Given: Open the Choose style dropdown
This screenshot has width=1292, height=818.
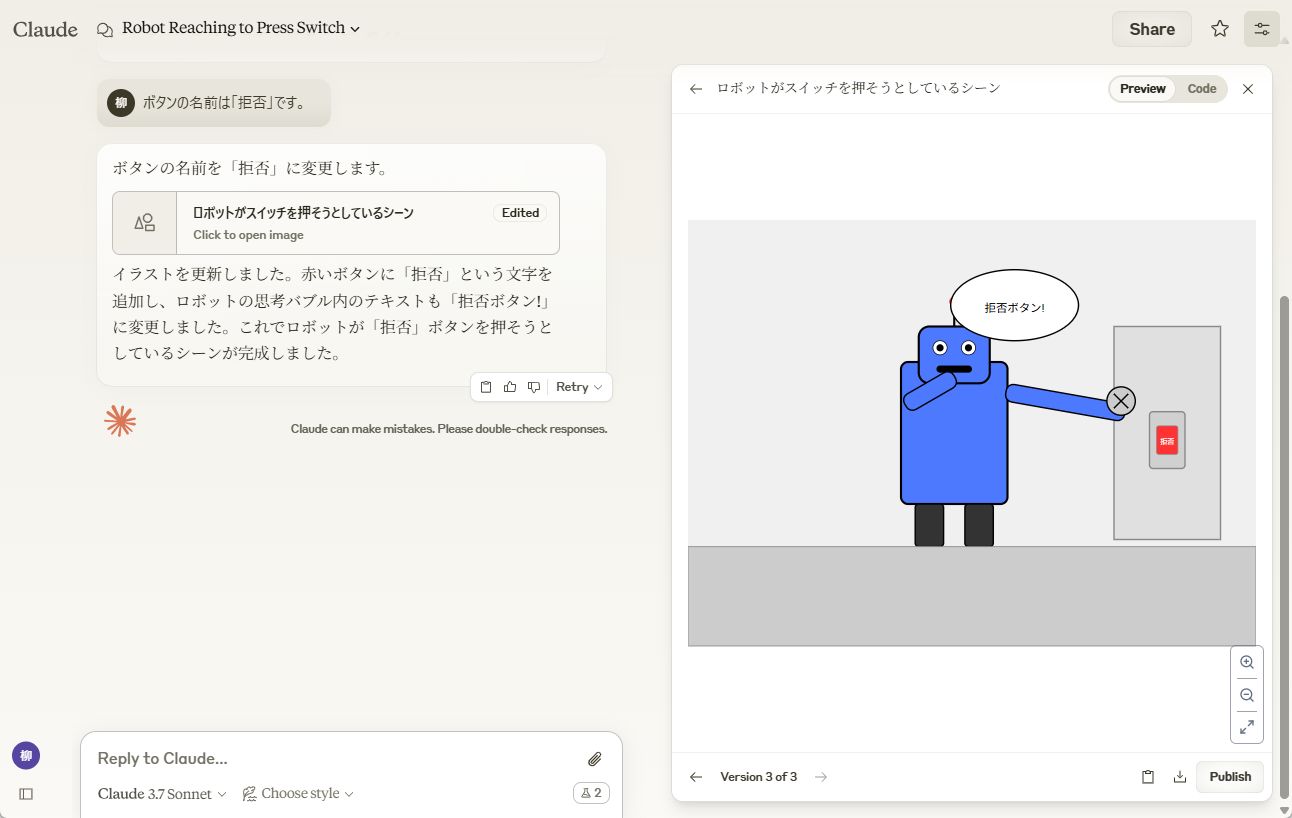Looking at the screenshot, I should [x=297, y=793].
